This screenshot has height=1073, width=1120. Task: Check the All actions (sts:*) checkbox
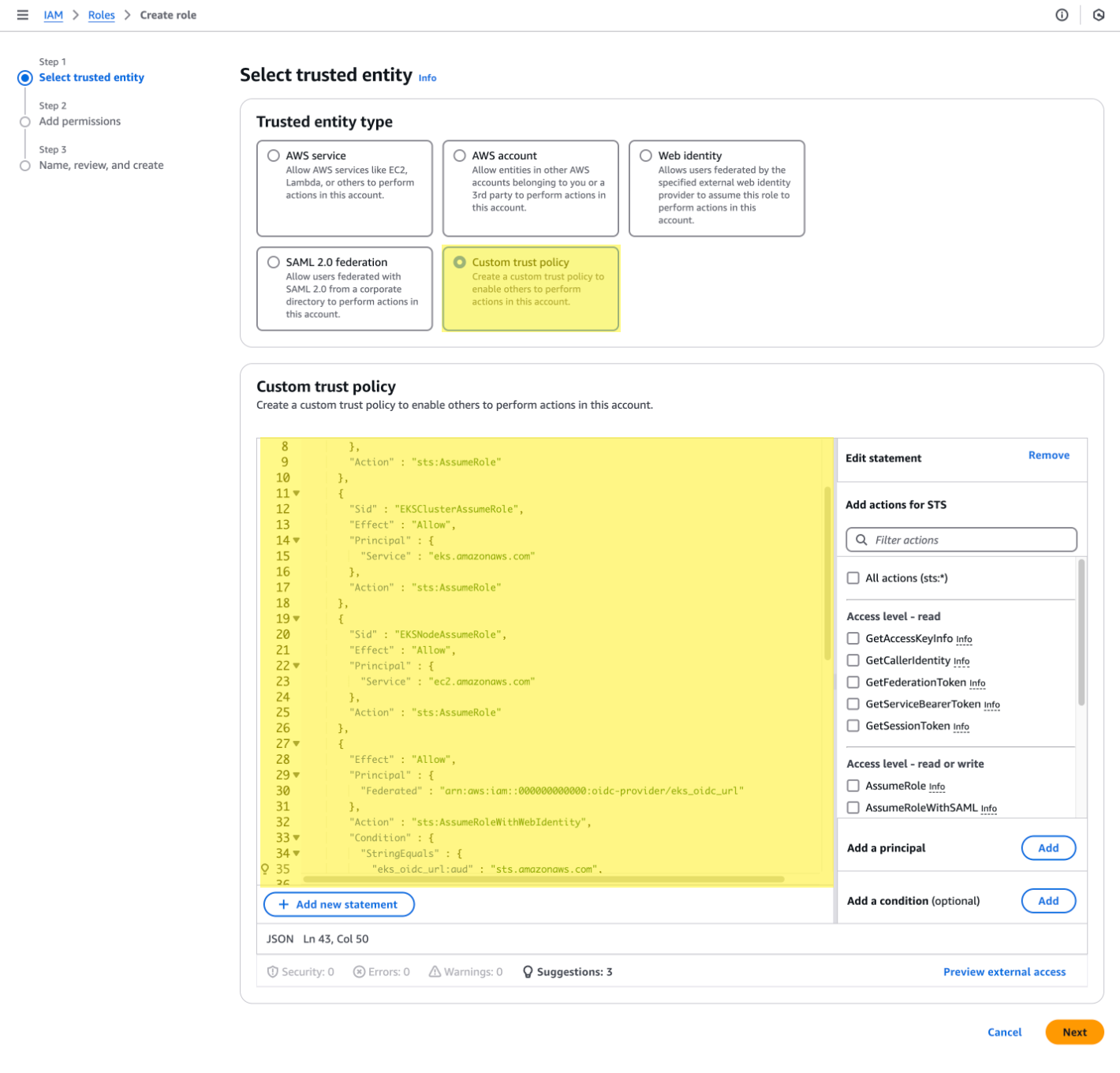[853, 578]
